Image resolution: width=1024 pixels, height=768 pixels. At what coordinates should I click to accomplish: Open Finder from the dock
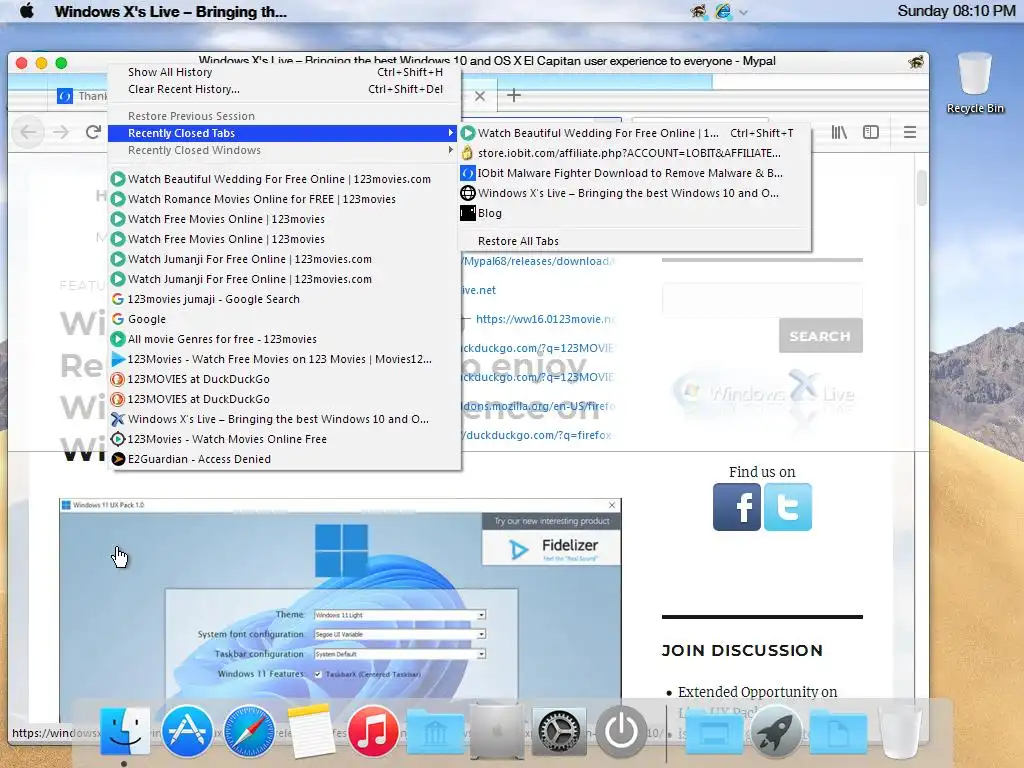[x=125, y=731]
